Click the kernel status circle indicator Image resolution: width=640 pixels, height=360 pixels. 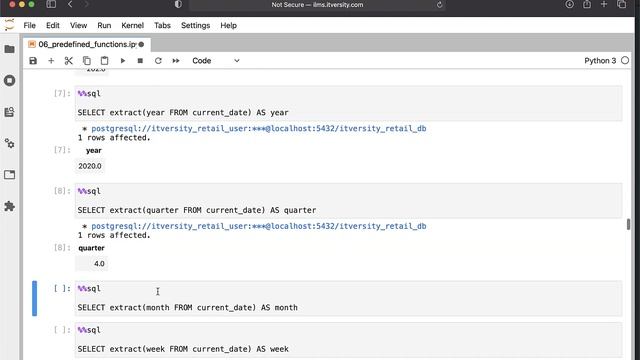pyautogui.click(x=625, y=60)
